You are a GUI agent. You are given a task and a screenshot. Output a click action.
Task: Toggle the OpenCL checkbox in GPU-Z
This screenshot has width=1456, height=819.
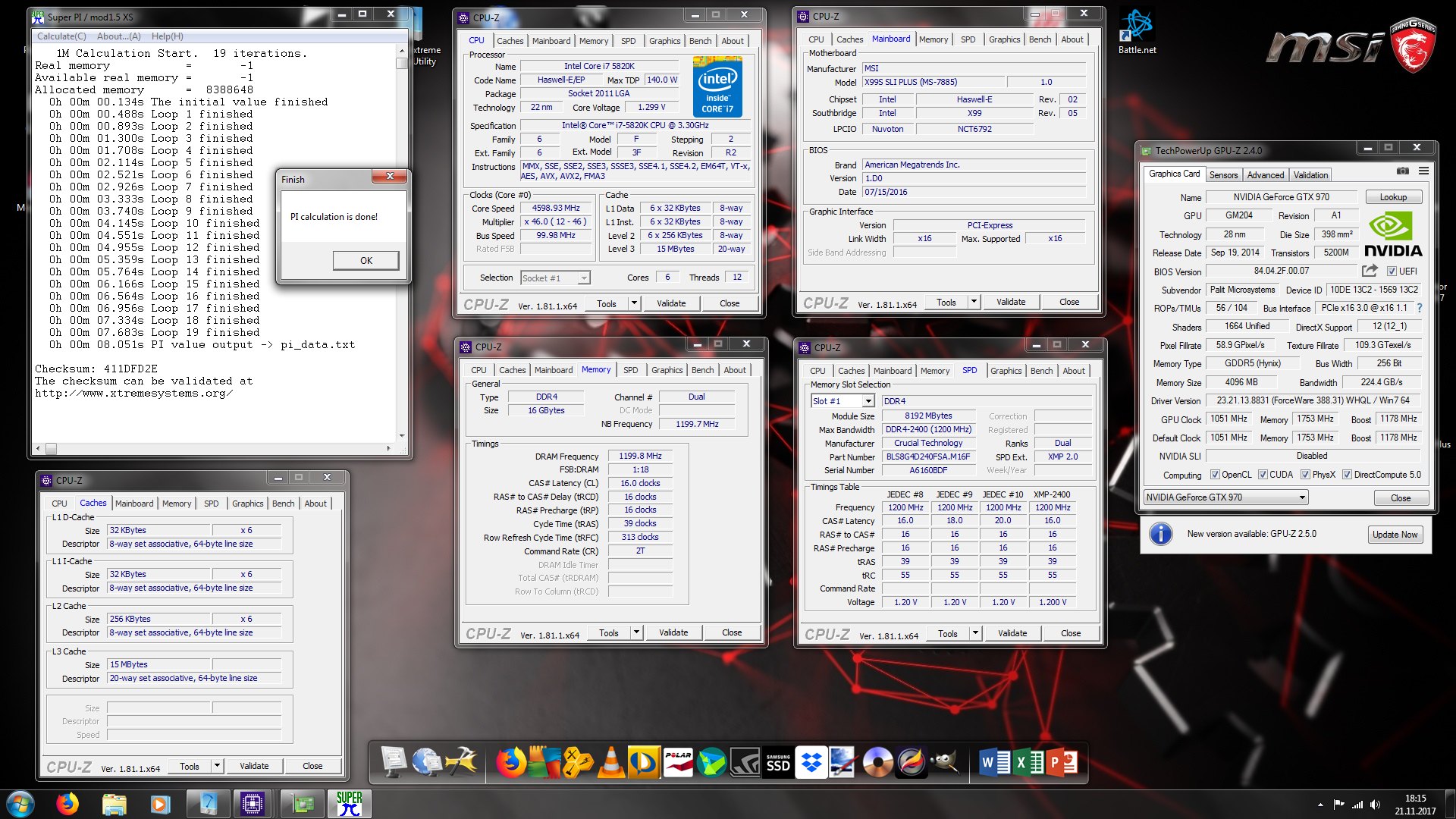pyautogui.click(x=1215, y=475)
